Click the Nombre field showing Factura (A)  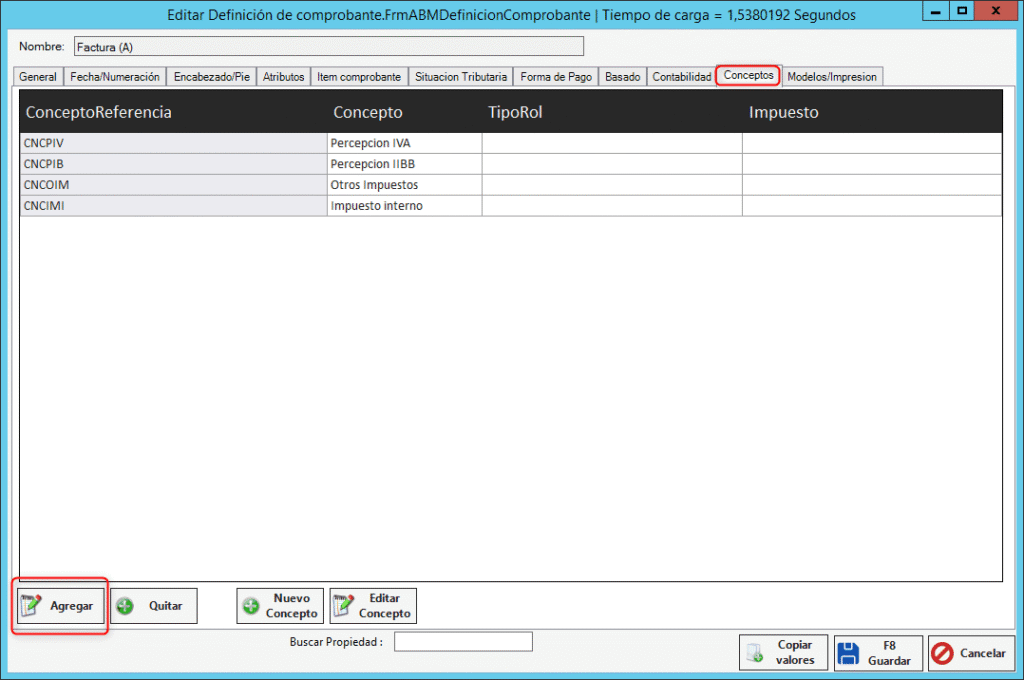[x=328, y=47]
